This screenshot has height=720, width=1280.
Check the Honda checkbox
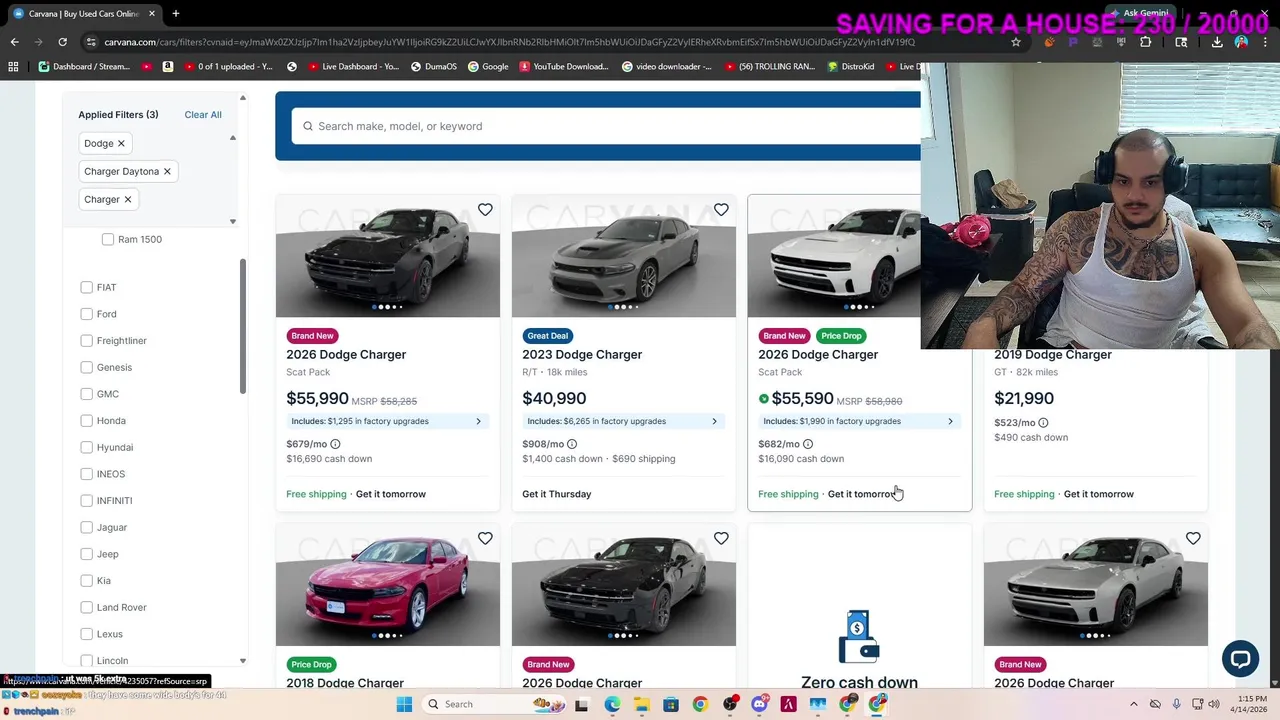pyautogui.click(x=87, y=421)
